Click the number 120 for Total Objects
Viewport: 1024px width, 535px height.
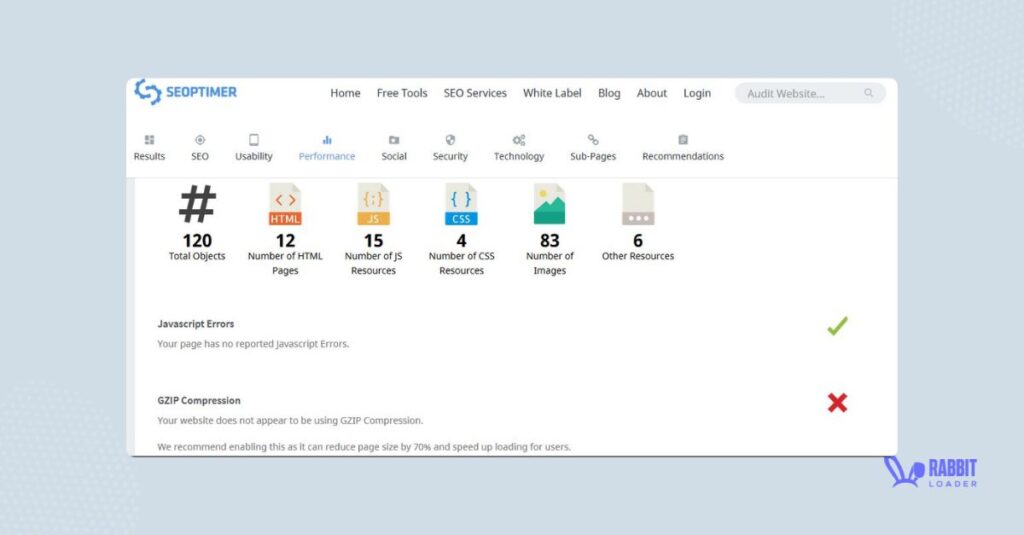click(197, 240)
